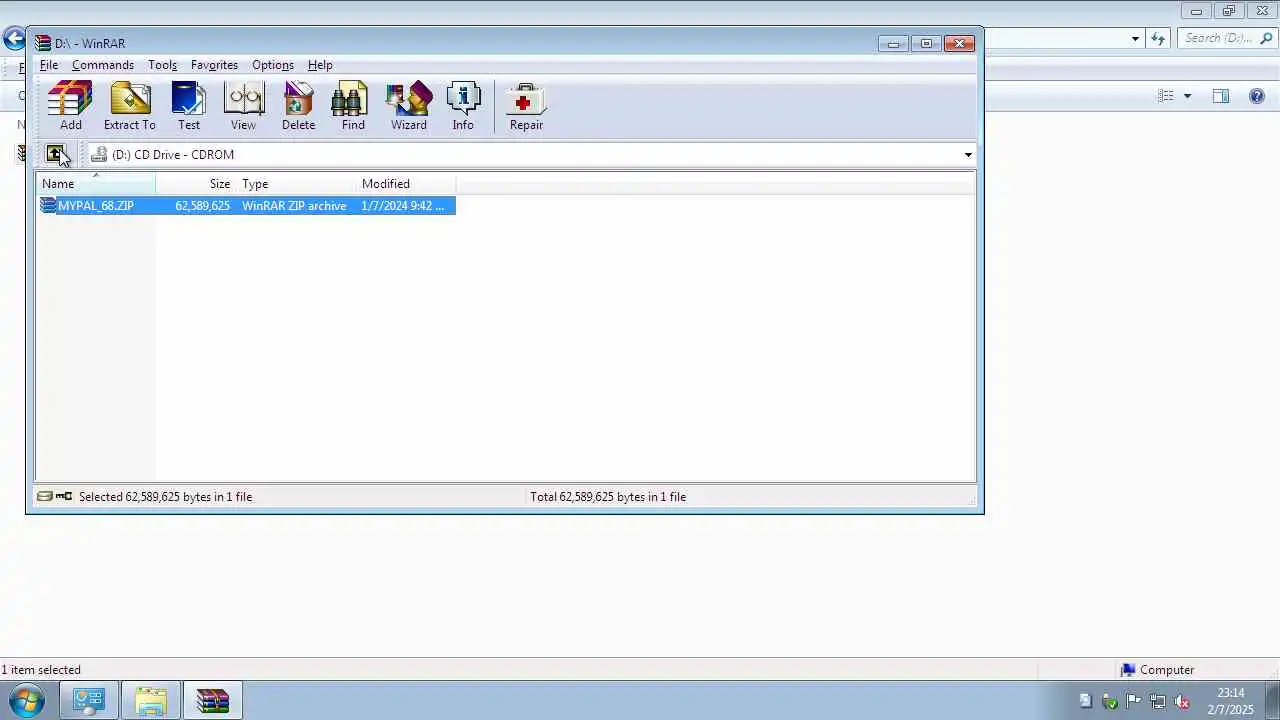Click the Test archive toolbar icon

tap(189, 106)
